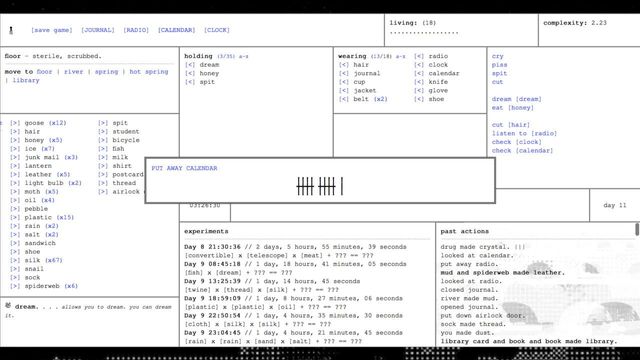The width and height of the screenshot is (640, 360).
Task: Pick up silk from floor
Action: pyautogui.click(x=15, y=260)
